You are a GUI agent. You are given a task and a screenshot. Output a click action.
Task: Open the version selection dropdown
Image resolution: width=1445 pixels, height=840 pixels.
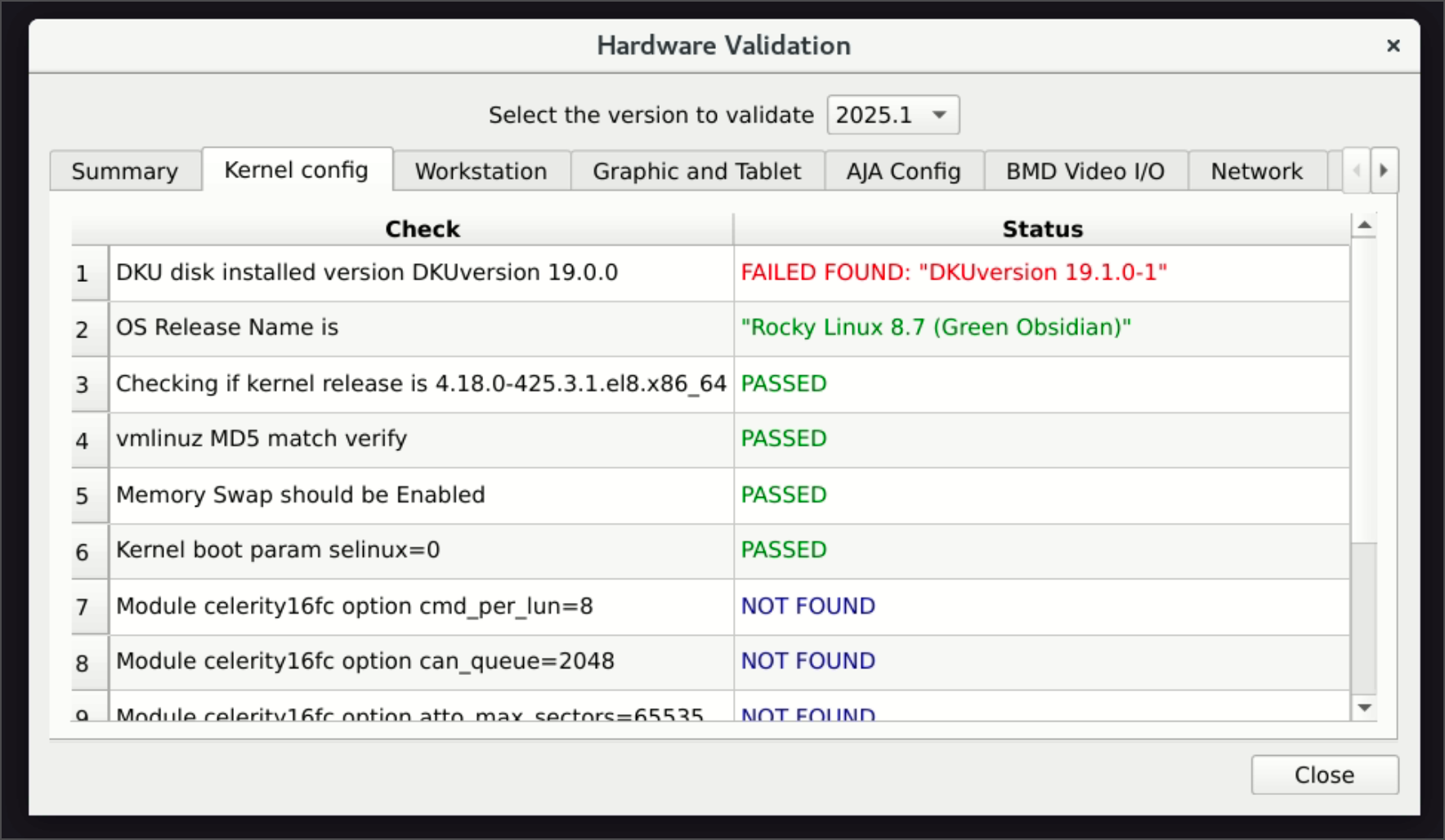click(x=891, y=114)
